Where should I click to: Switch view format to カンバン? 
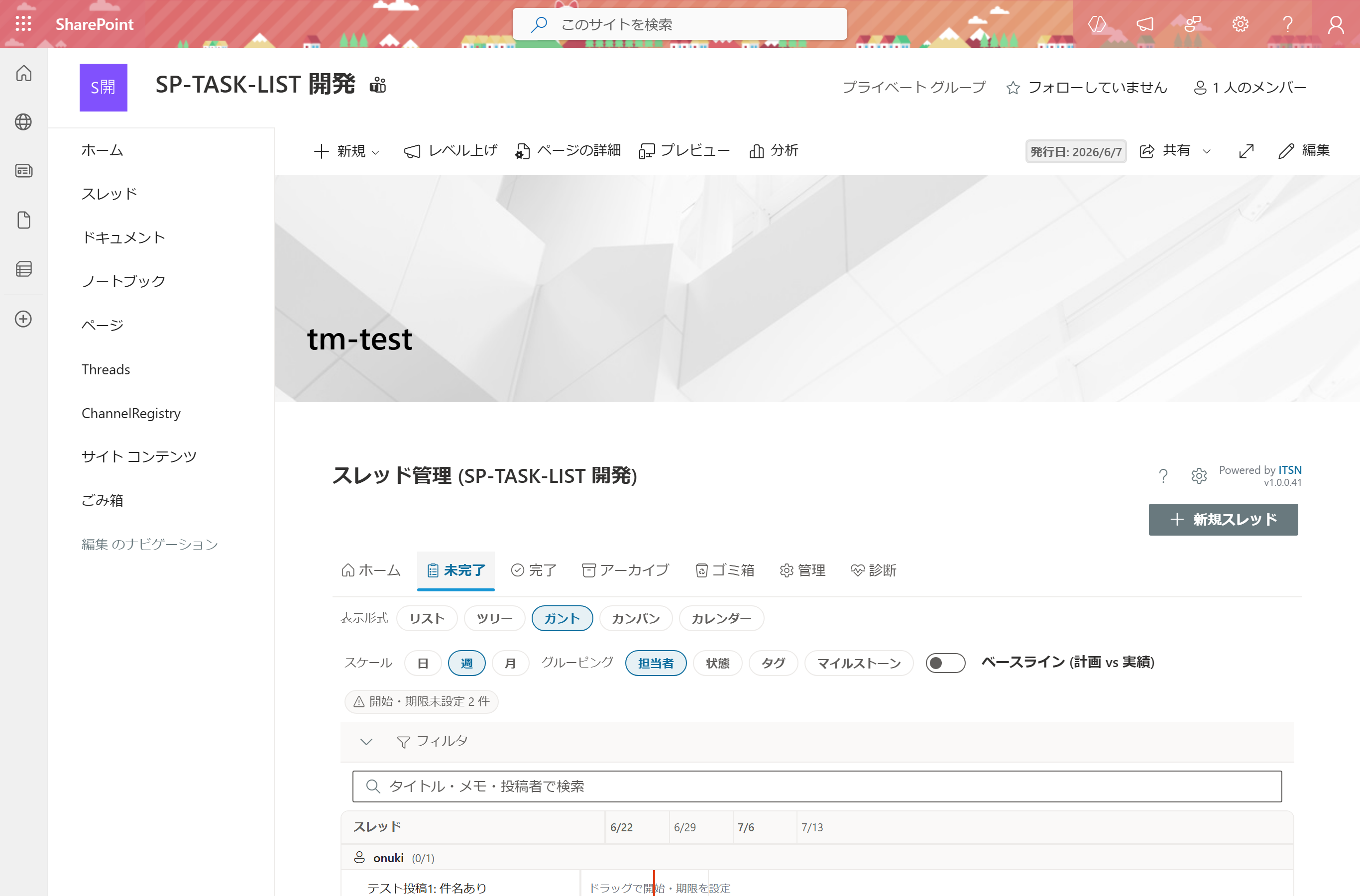click(635, 618)
